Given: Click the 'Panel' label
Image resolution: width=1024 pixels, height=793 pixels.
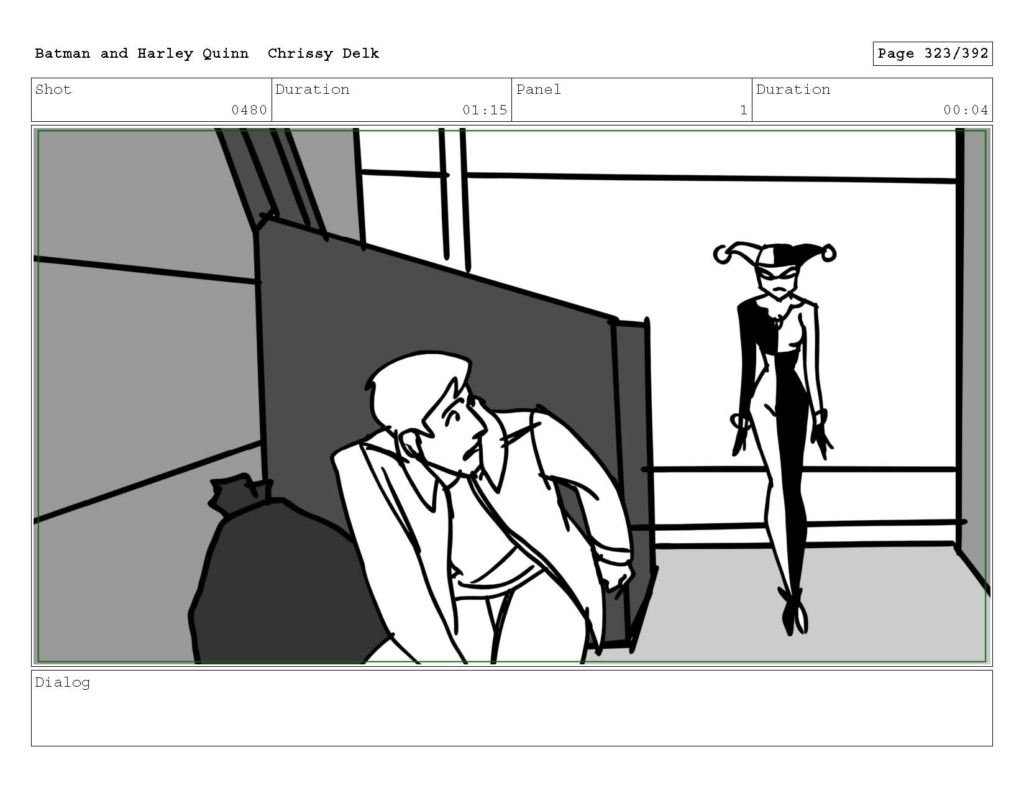Looking at the screenshot, I should click(x=538, y=89).
